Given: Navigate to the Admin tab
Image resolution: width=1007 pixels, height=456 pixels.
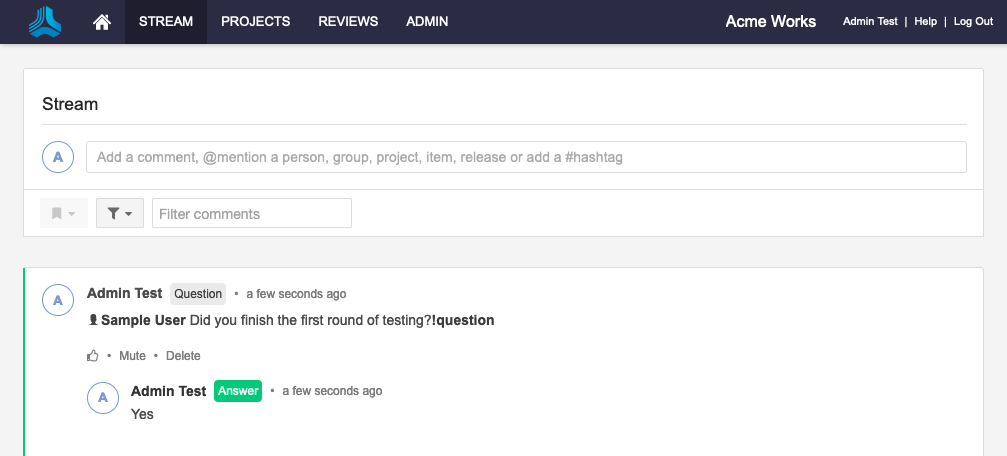Looking at the screenshot, I should 427,22.
